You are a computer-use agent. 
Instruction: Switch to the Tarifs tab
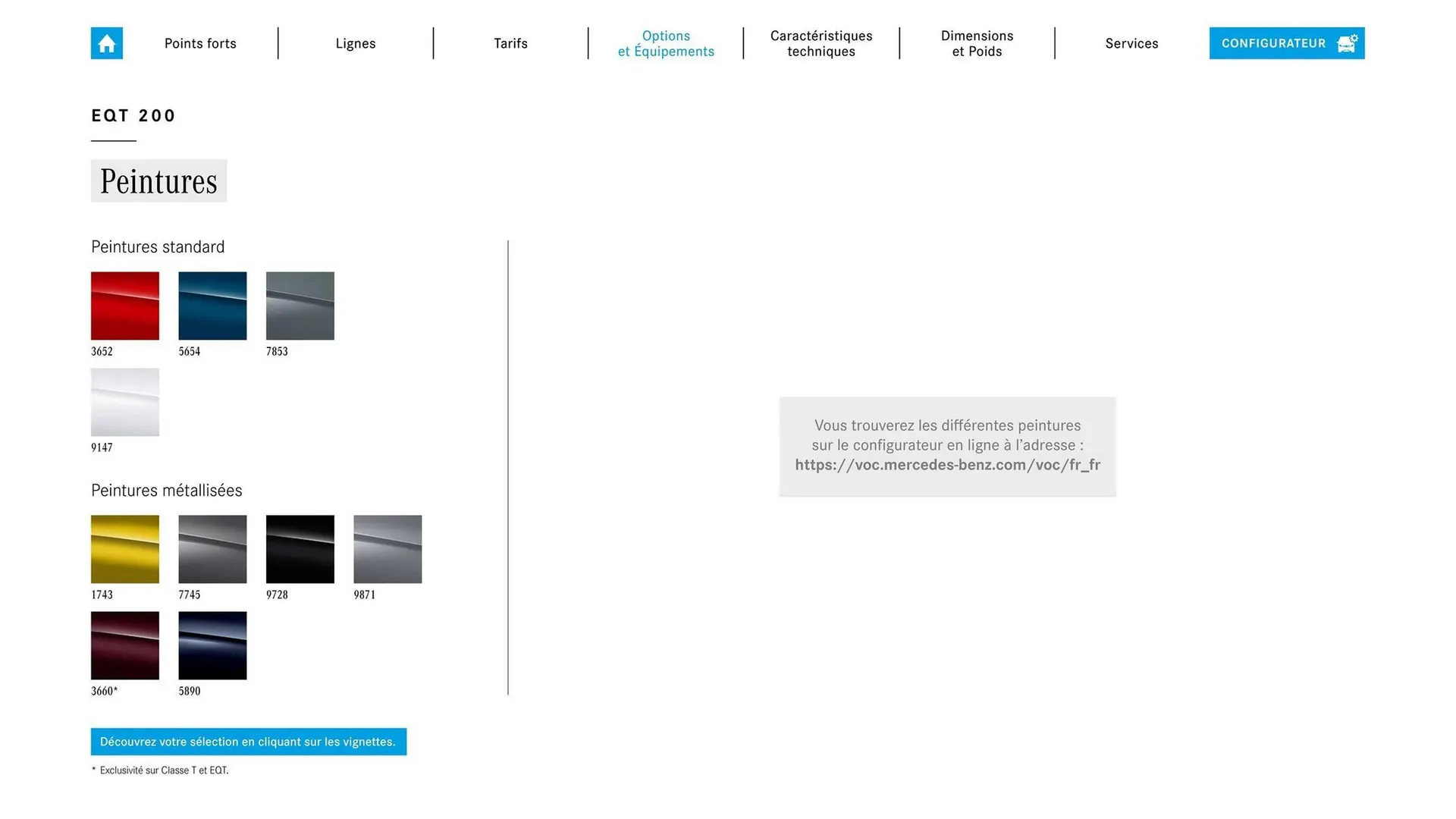click(x=510, y=43)
